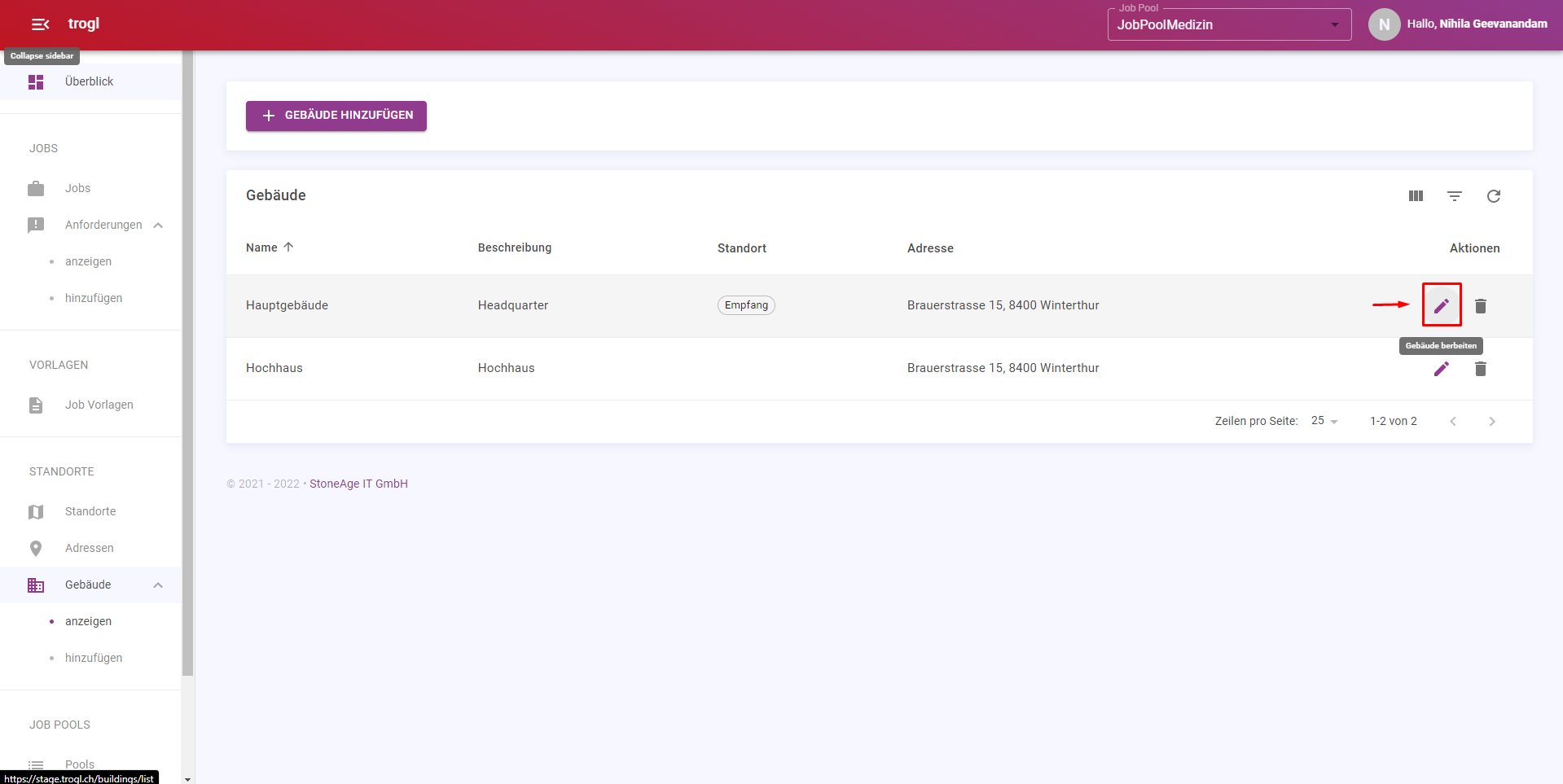Open the show columns icon
Image resolution: width=1563 pixels, height=784 pixels.
pos(1416,196)
